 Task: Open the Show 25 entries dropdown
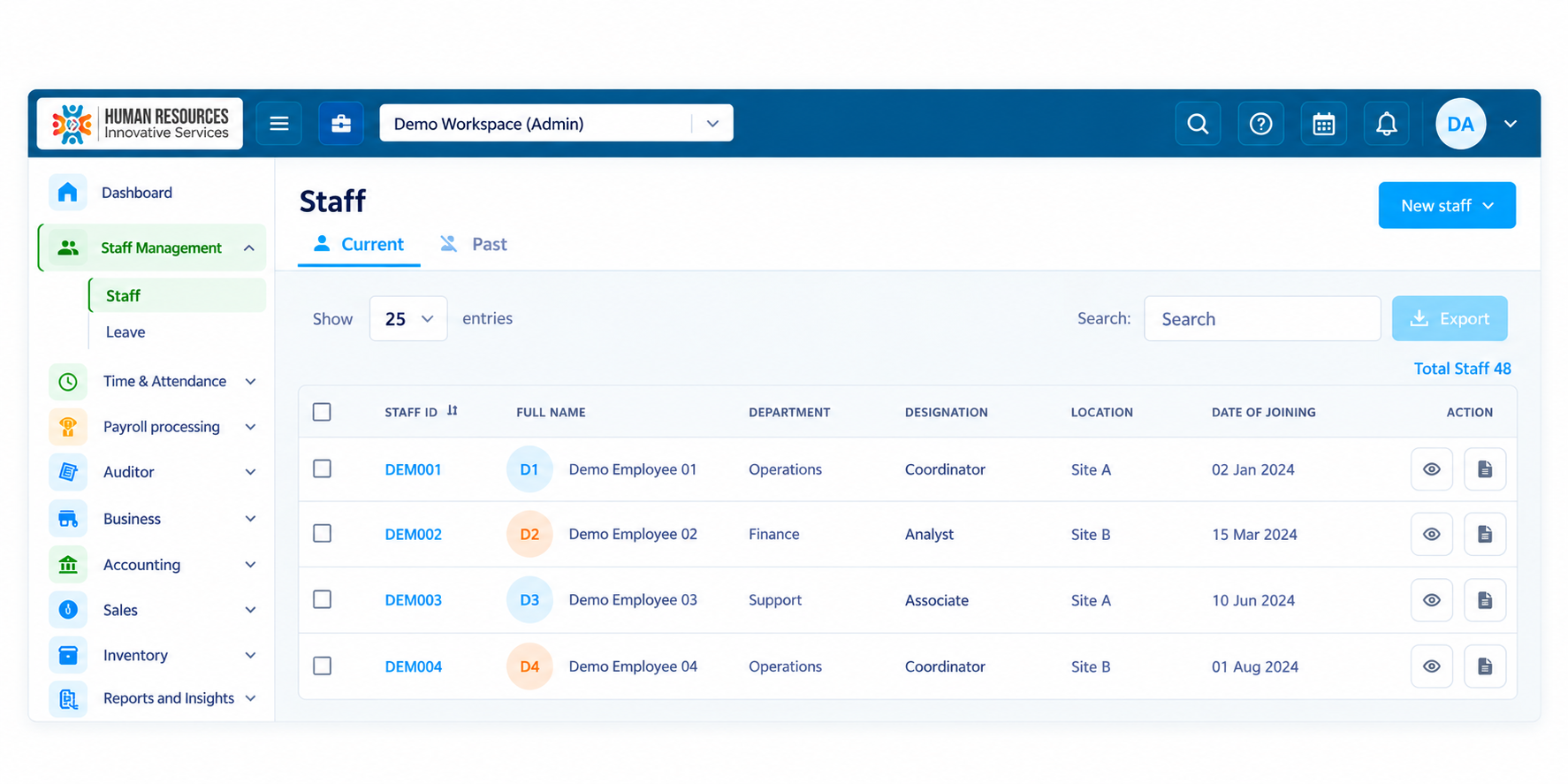408,318
